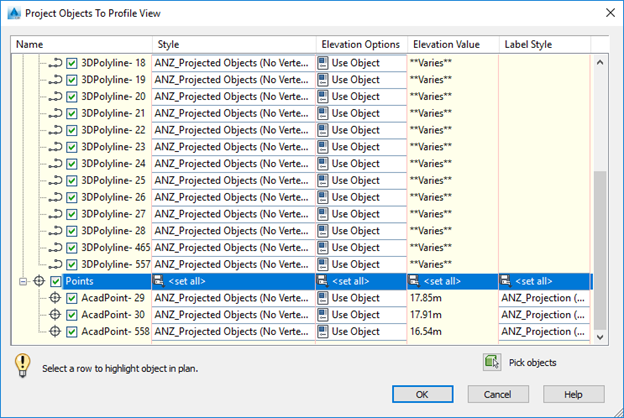Viewport: 624px width, 418px height.
Task: Open Elevation Options dropdown for AcadPoint- 29
Action: [360, 298]
